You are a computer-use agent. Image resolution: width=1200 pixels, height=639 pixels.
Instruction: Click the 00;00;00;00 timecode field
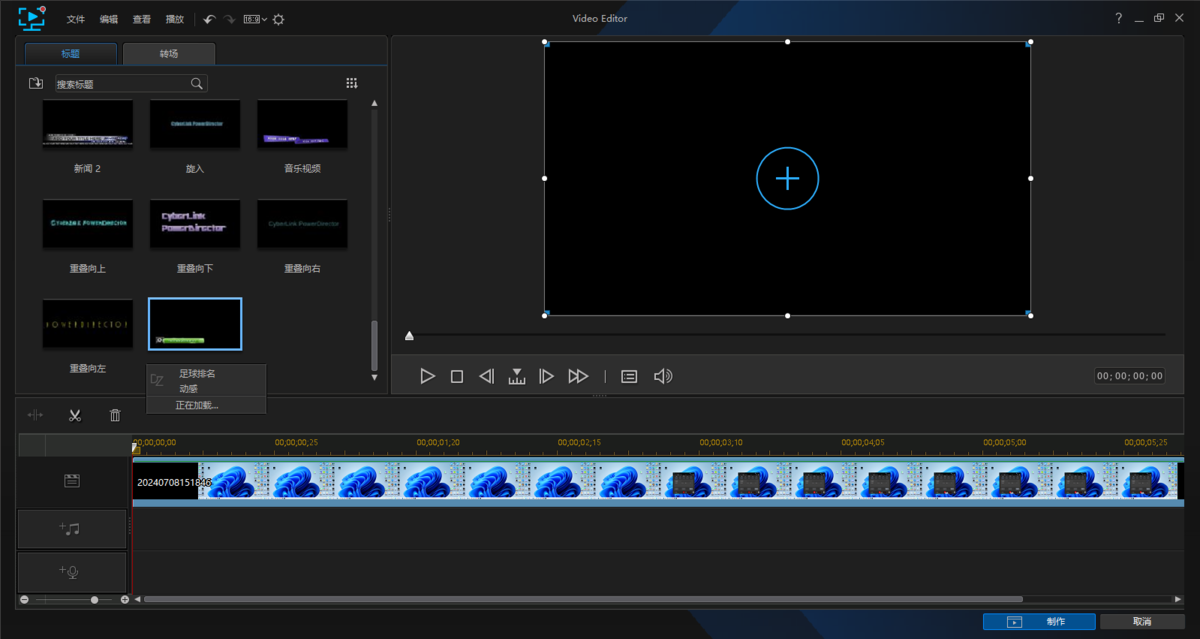tap(1130, 376)
